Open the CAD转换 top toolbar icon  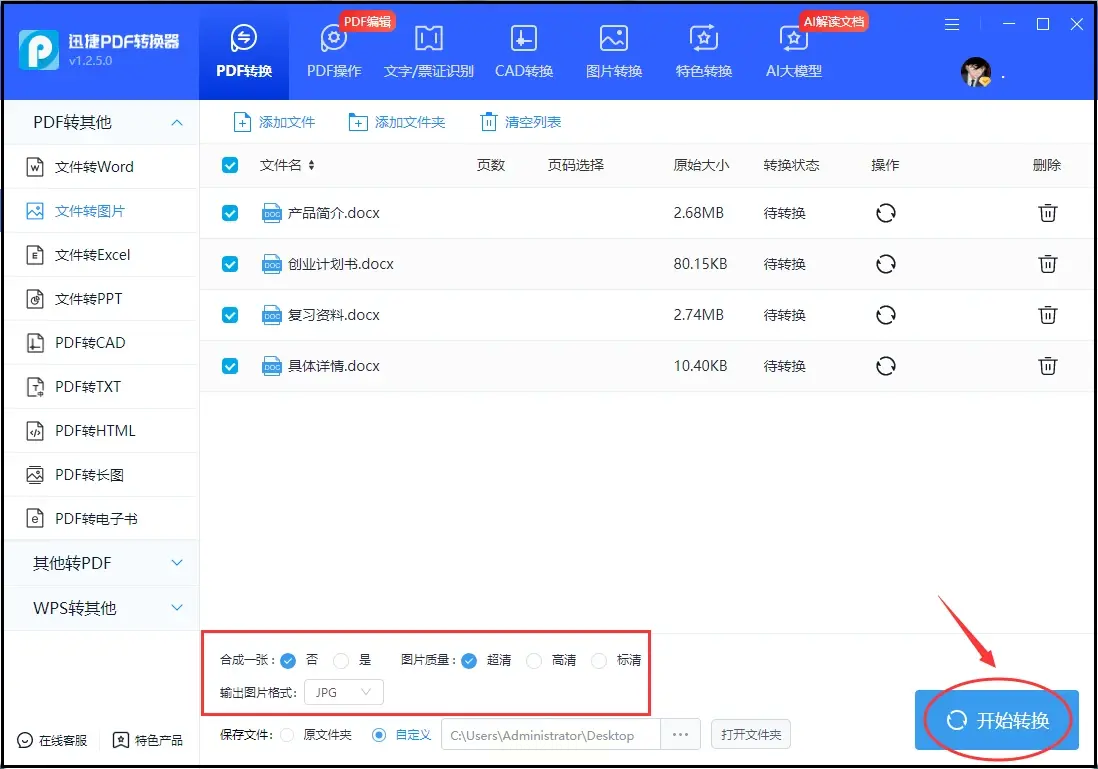pos(523,40)
